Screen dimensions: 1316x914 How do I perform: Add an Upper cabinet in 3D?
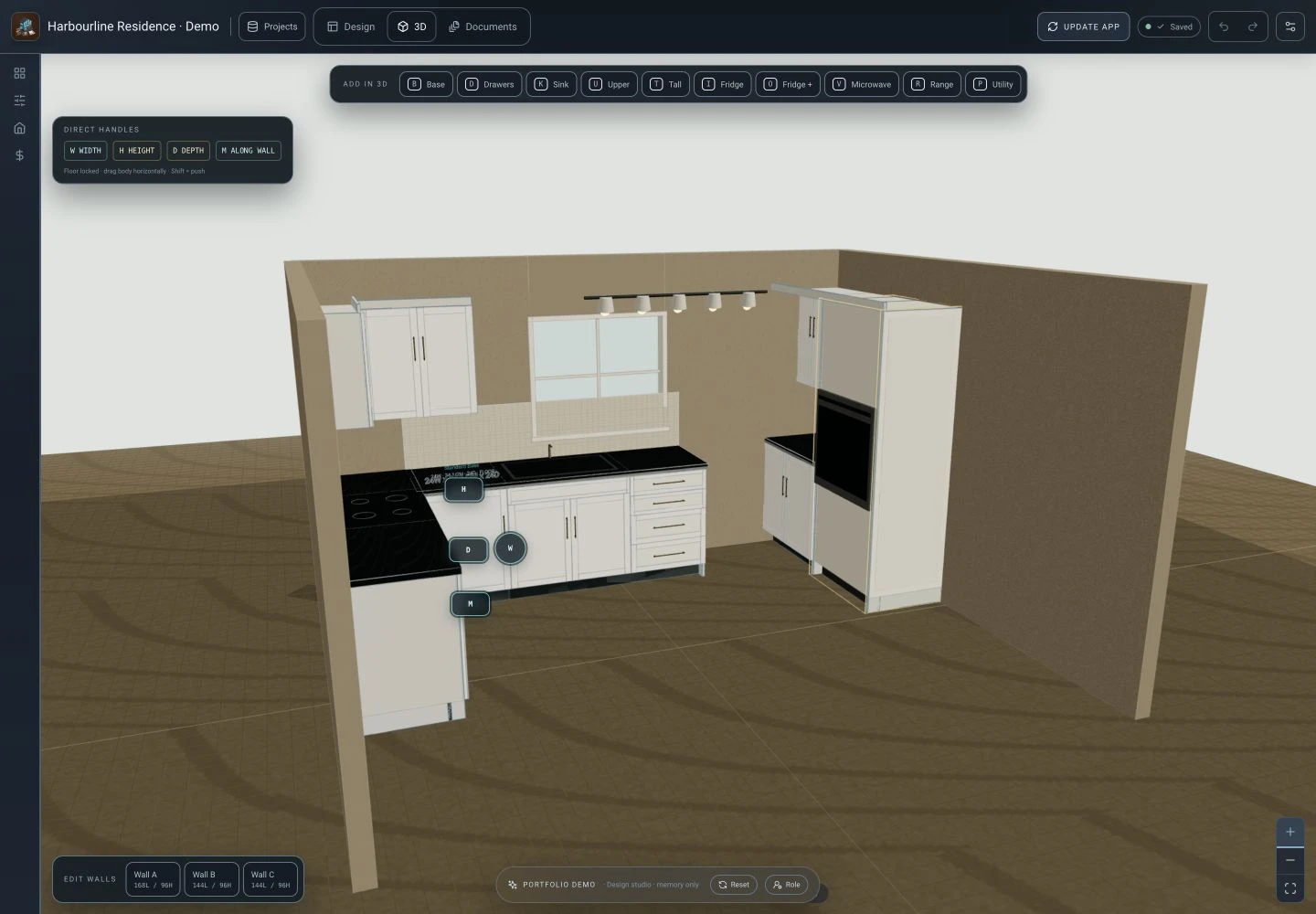pyautogui.click(x=609, y=84)
